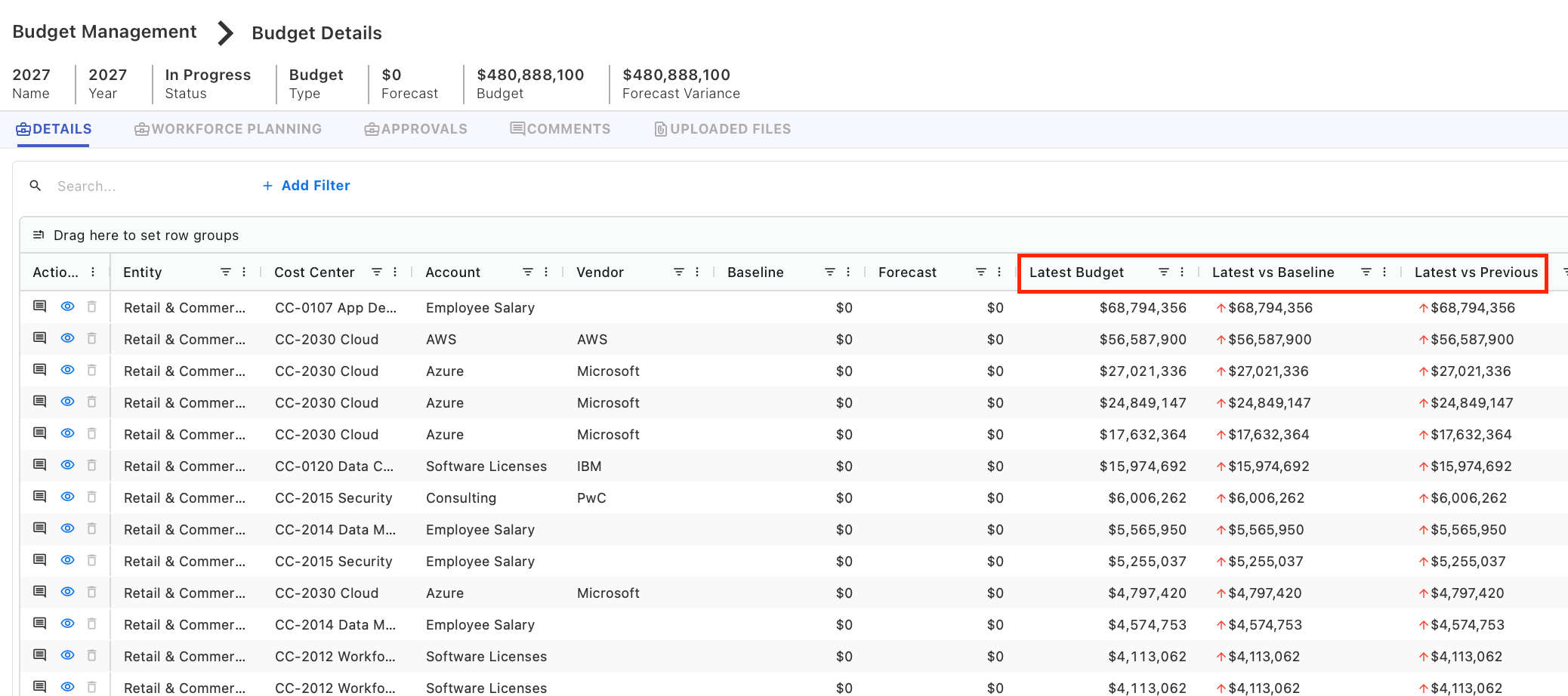Click eye icon for IBM row

coord(67,465)
